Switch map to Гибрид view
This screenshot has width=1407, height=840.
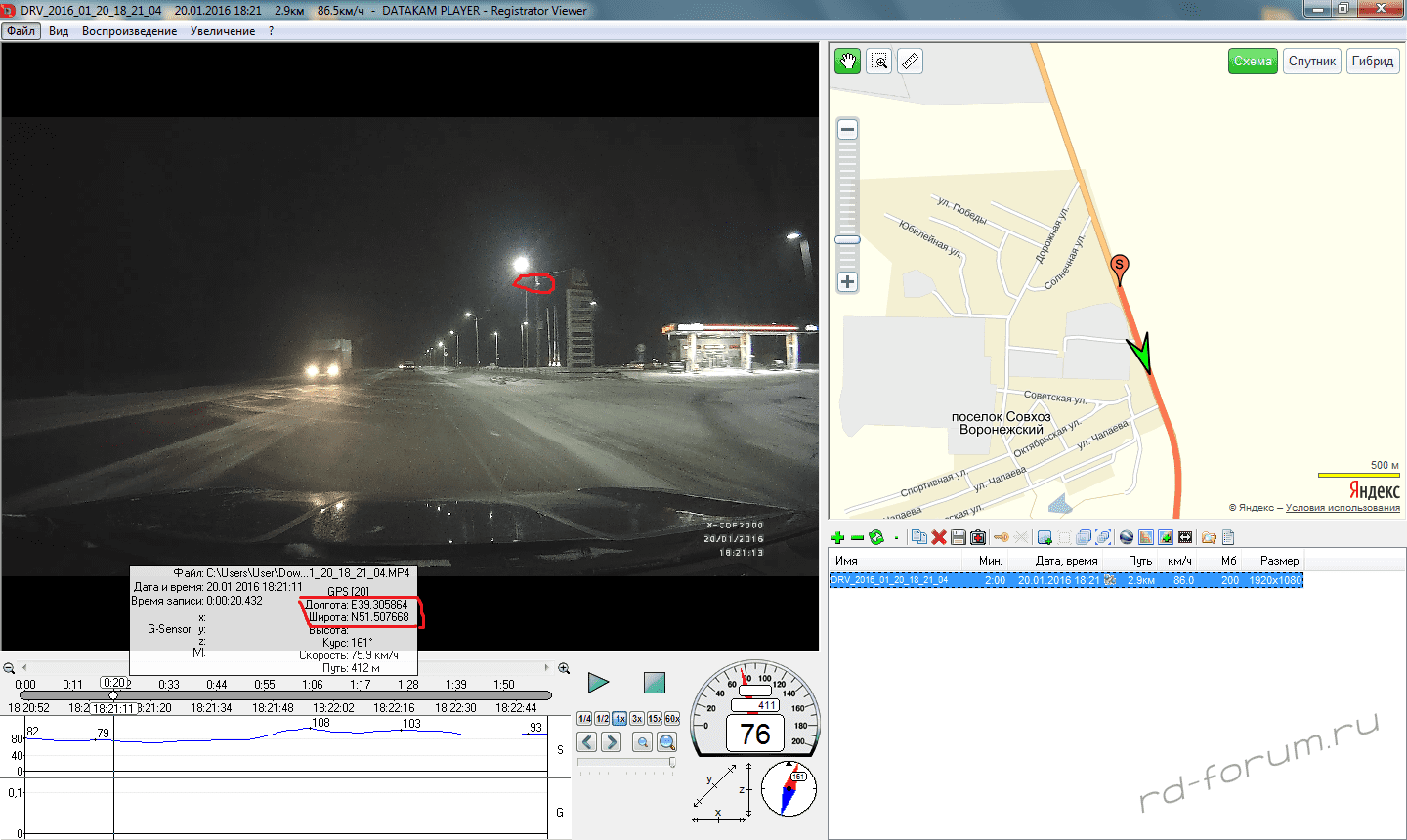(x=1372, y=62)
